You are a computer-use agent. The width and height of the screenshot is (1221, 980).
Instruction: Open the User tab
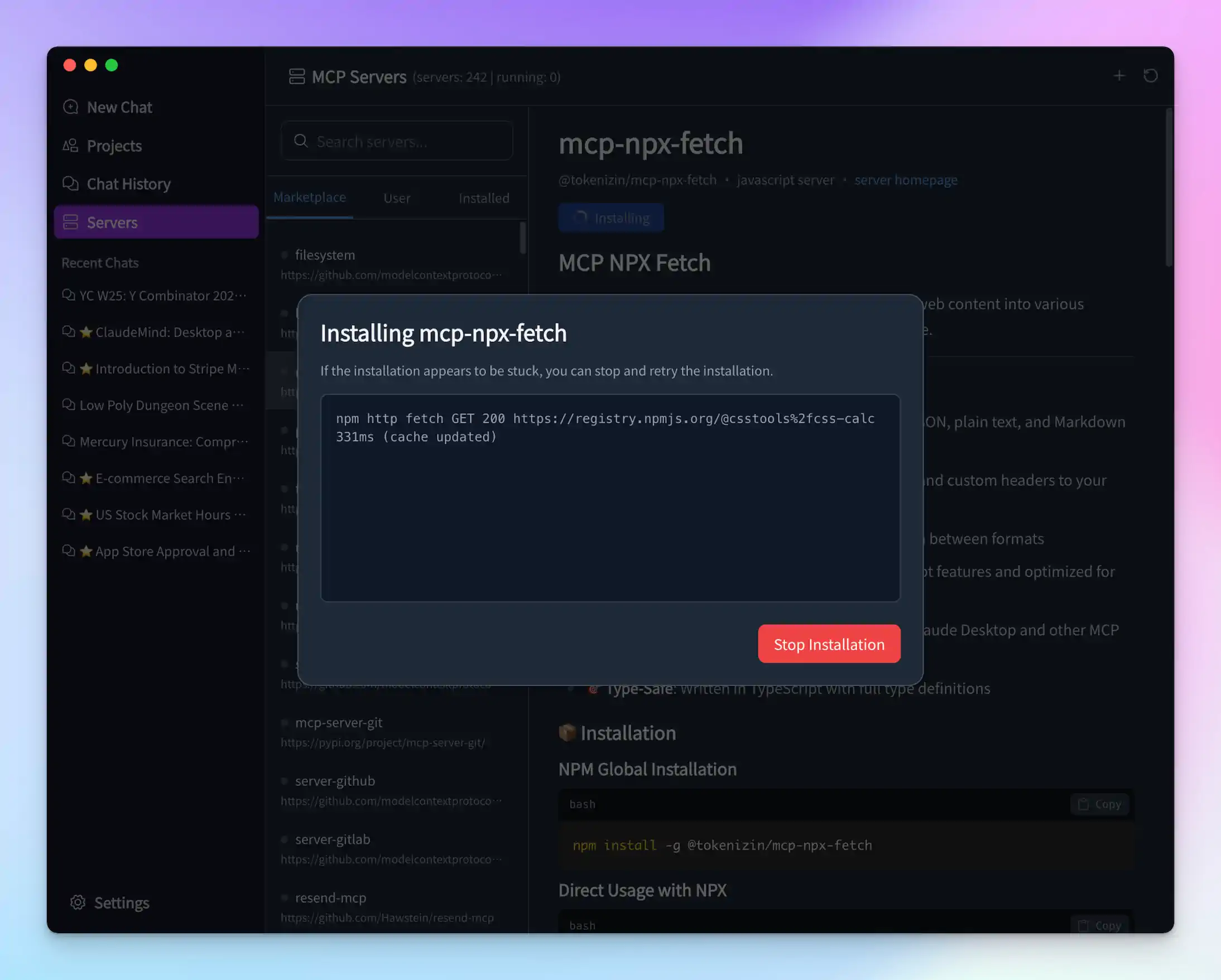(396, 197)
